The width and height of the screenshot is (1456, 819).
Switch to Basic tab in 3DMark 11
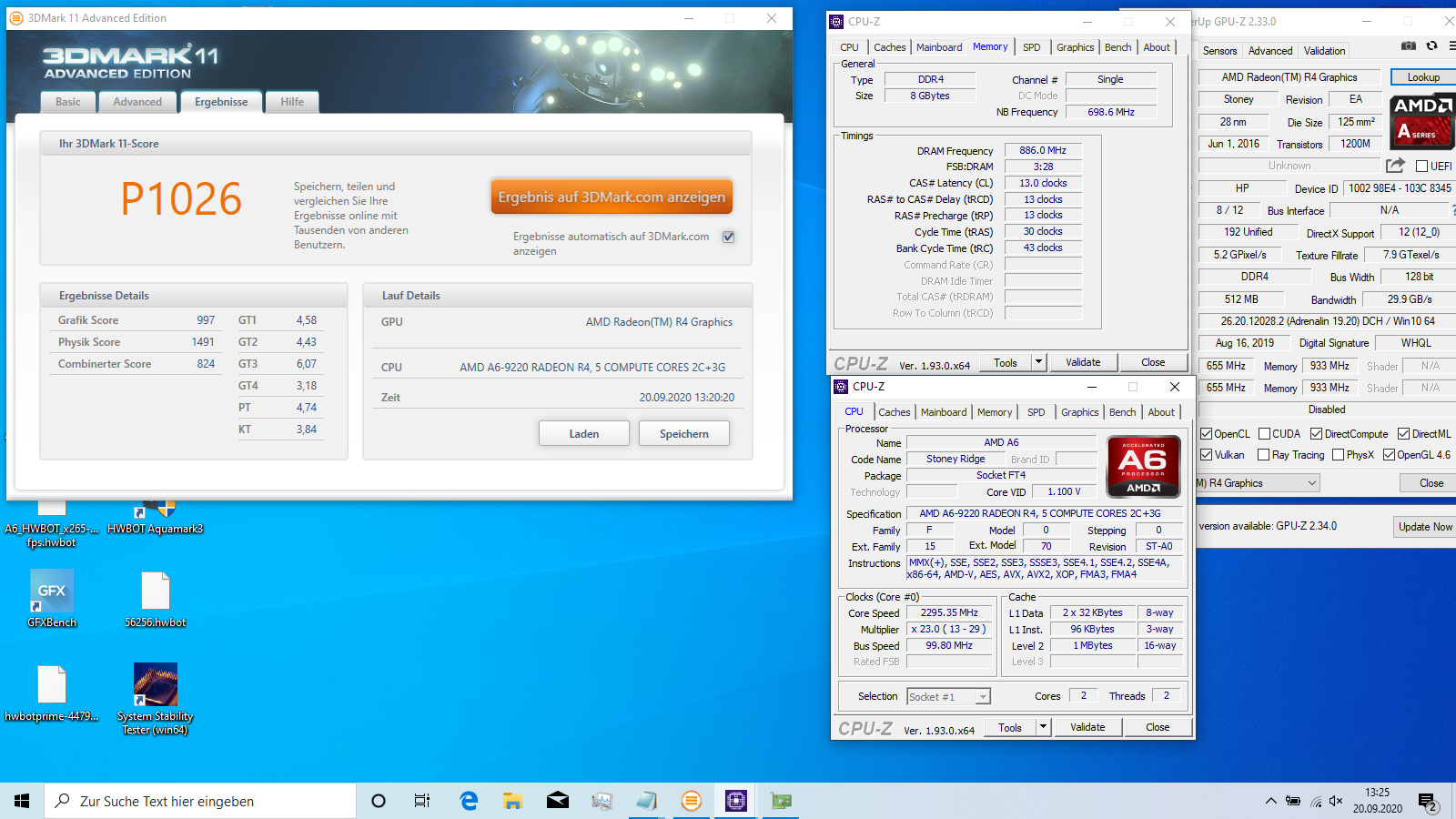[68, 102]
